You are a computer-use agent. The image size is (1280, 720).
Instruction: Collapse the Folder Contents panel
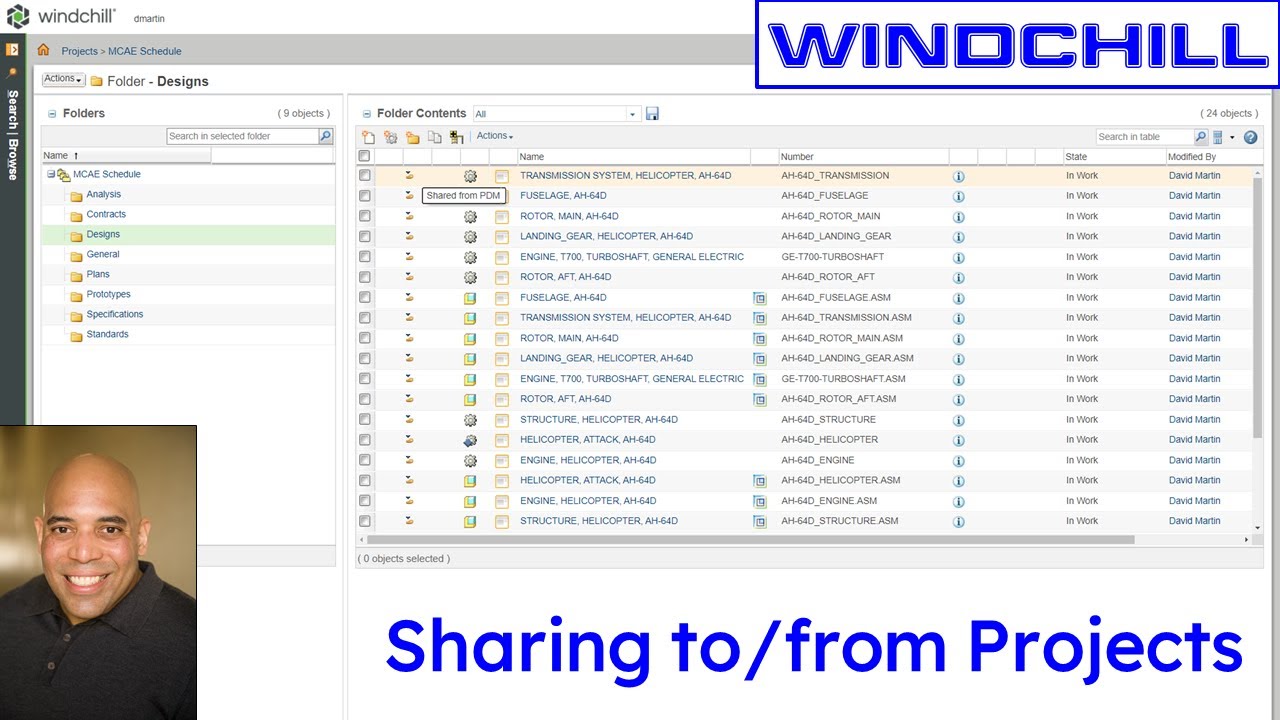(x=367, y=114)
